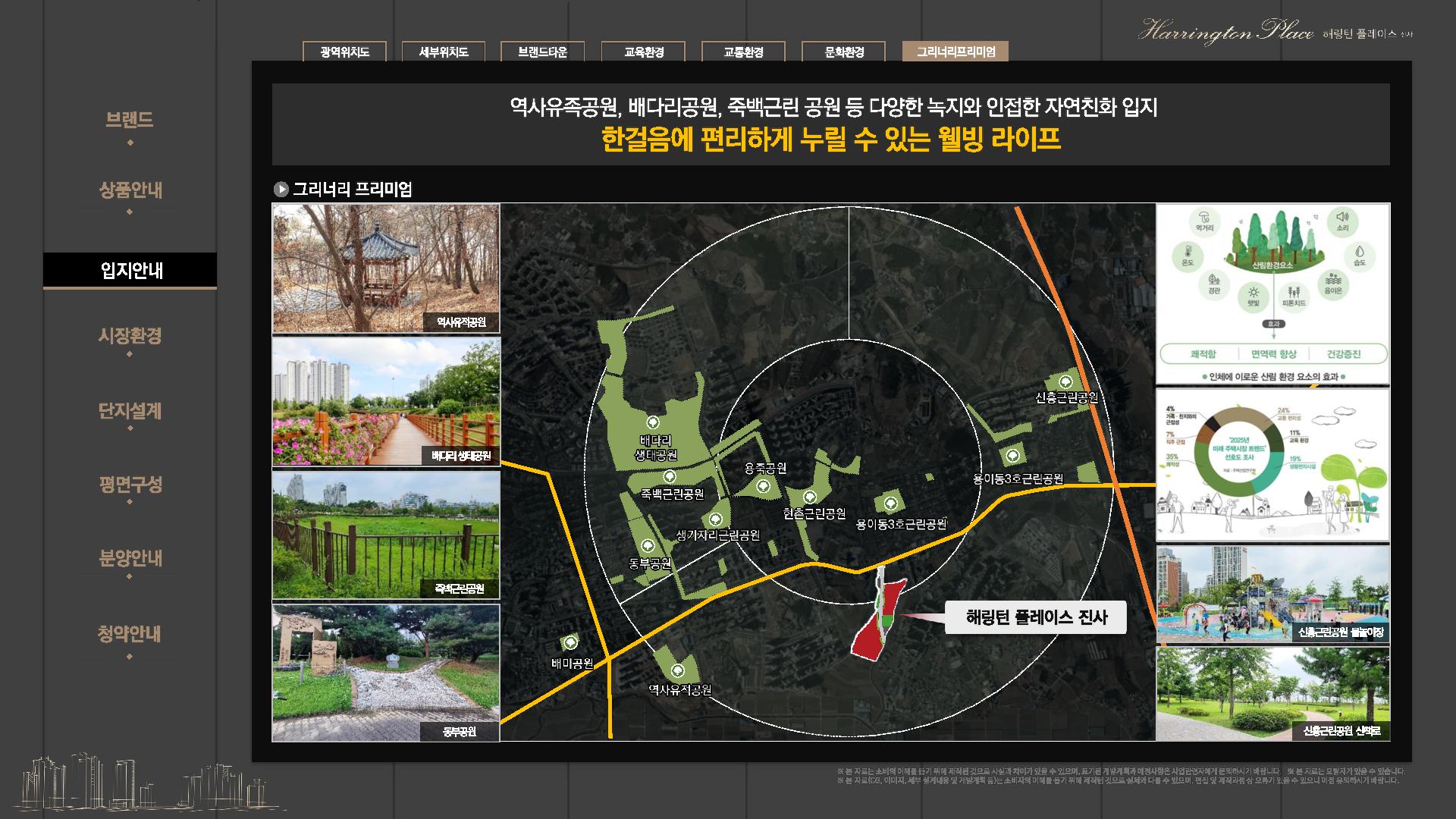Viewport: 1456px width, 819px height.
Task: Select 입지안내 sidebar item
Action: (x=130, y=270)
